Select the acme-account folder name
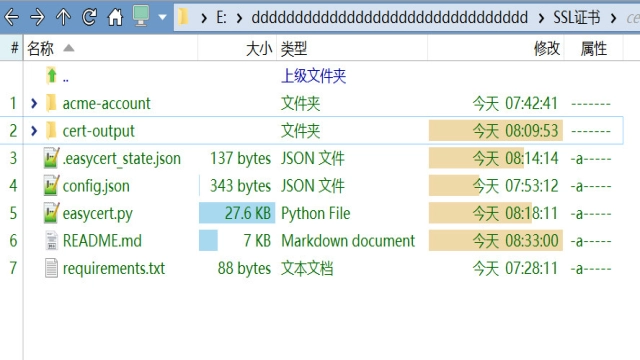 click(106, 103)
